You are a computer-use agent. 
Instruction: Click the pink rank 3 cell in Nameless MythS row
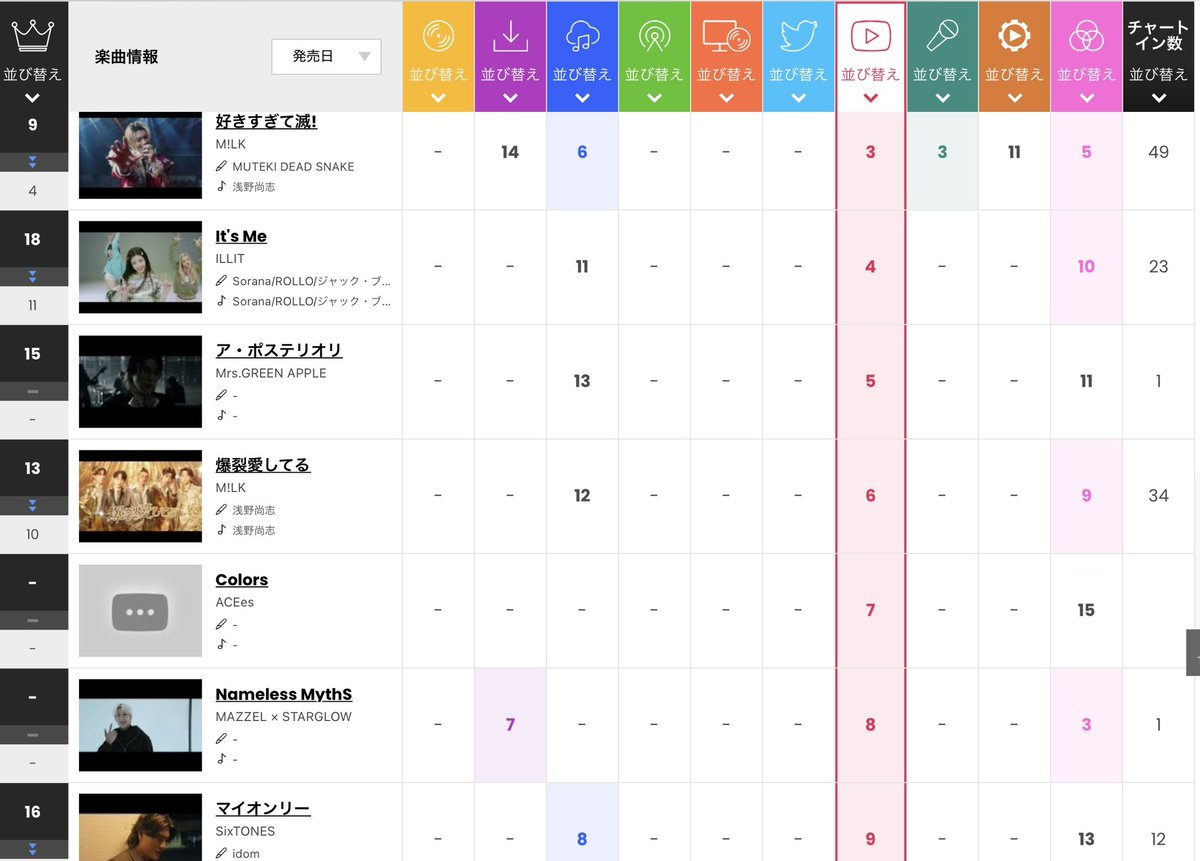pyautogui.click(x=1086, y=725)
